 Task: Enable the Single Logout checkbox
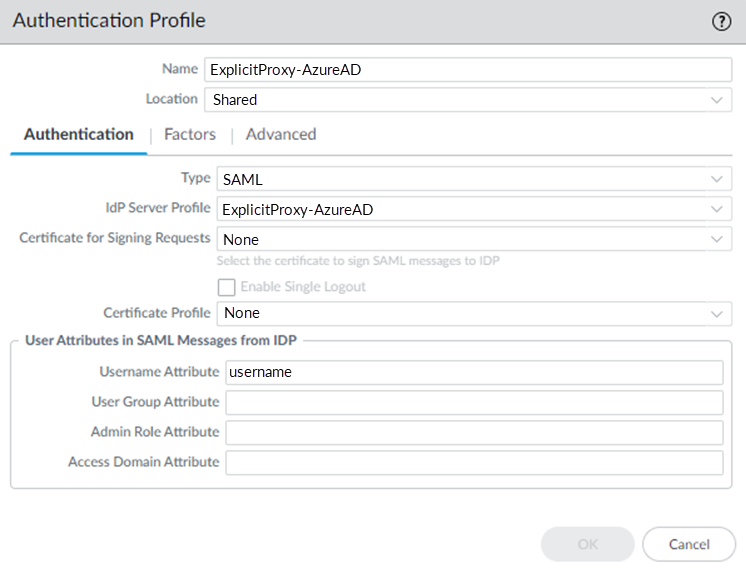pos(226,287)
